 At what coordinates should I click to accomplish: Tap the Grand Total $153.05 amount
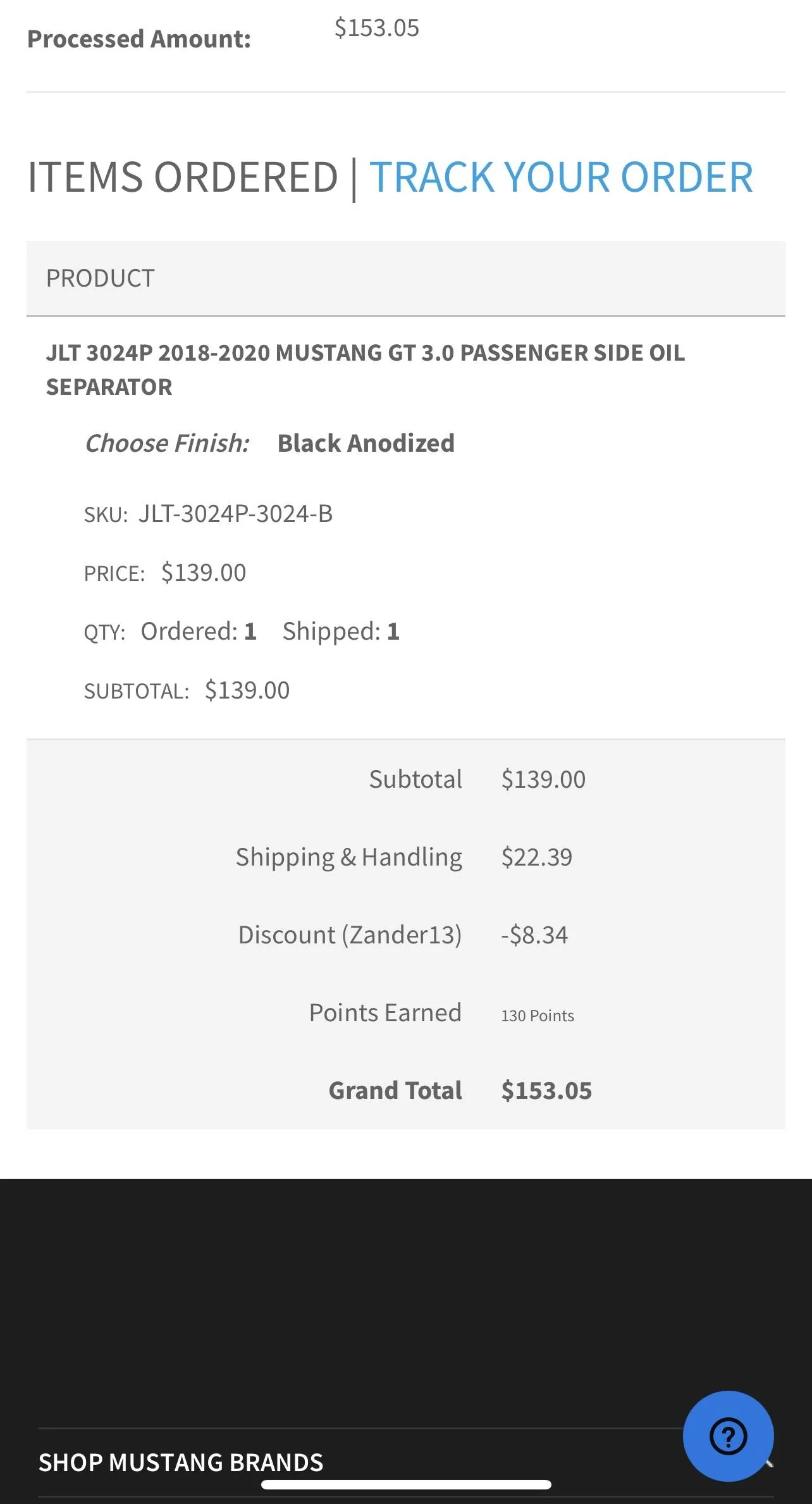546,1090
